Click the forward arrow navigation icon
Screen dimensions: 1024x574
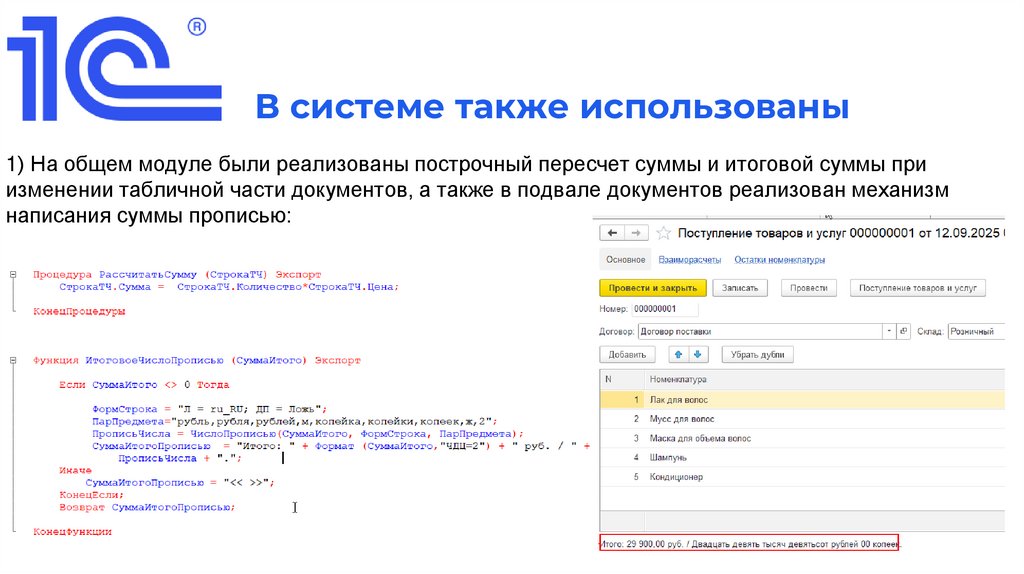636,233
